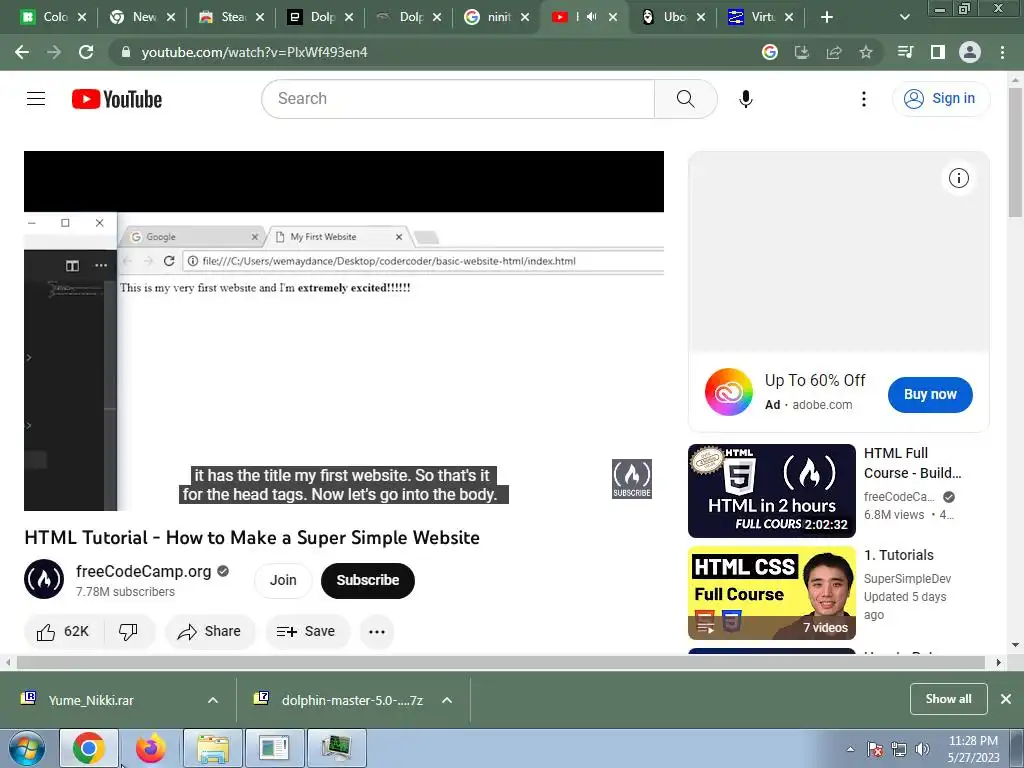The width and height of the screenshot is (1024, 768).
Task: Click the freeCodeCamp channel avatar
Action: point(44,579)
